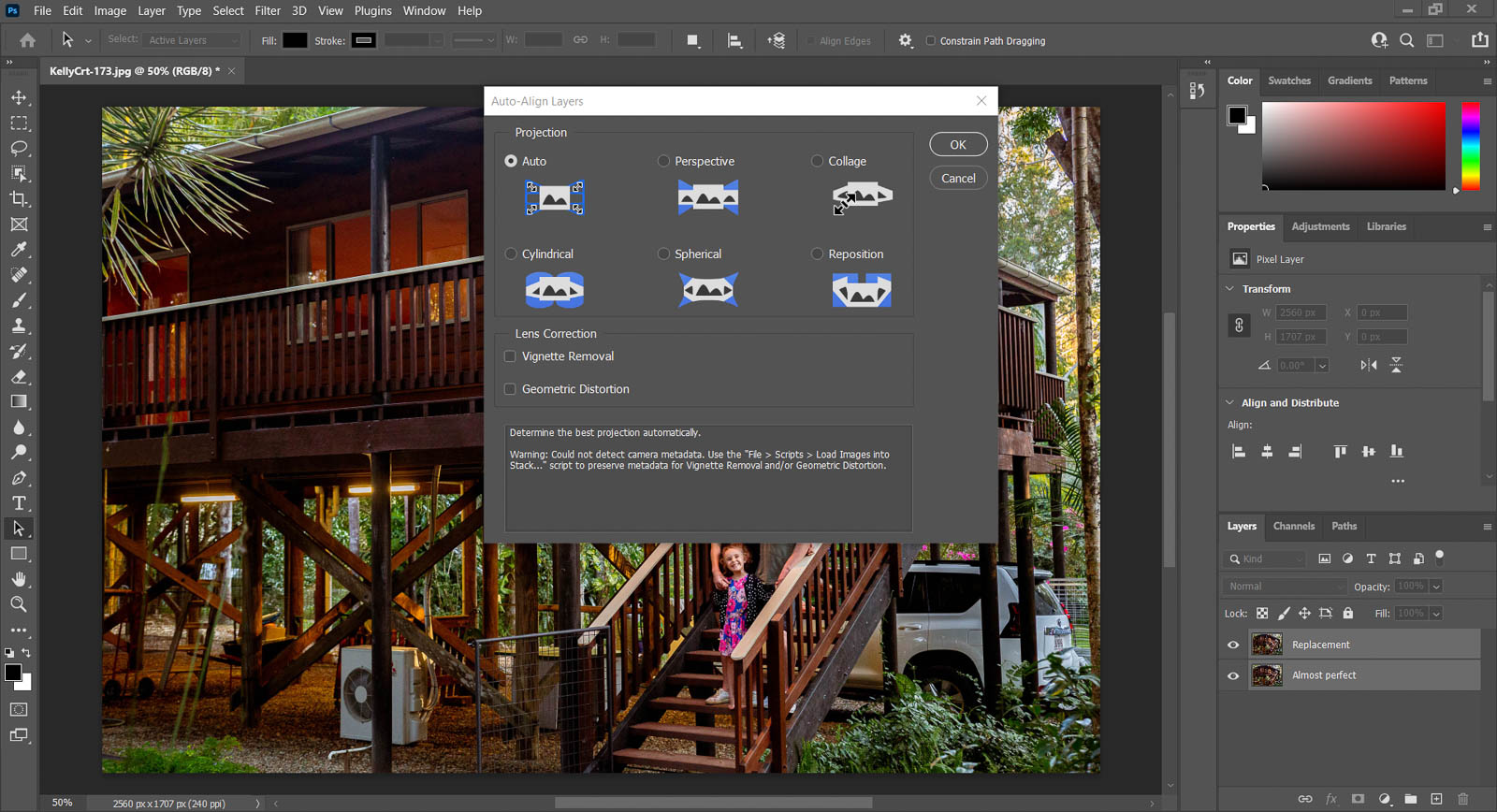Open the Filter menu
Viewport: 1497px width, 812px height.
tap(268, 11)
